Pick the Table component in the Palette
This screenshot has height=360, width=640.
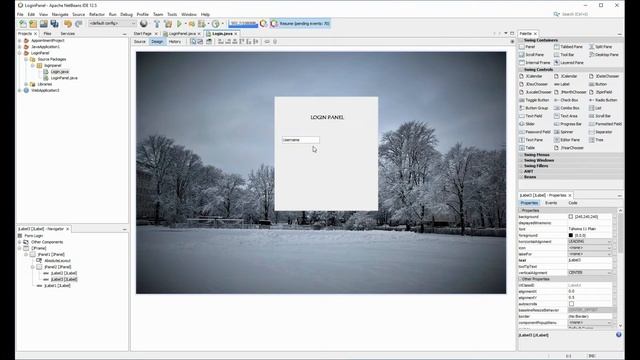[x=527, y=148]
